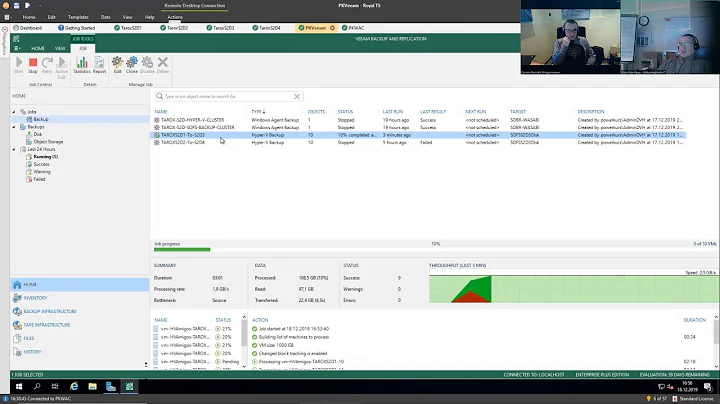Select Running (1) tree item

tap(45, 157)
